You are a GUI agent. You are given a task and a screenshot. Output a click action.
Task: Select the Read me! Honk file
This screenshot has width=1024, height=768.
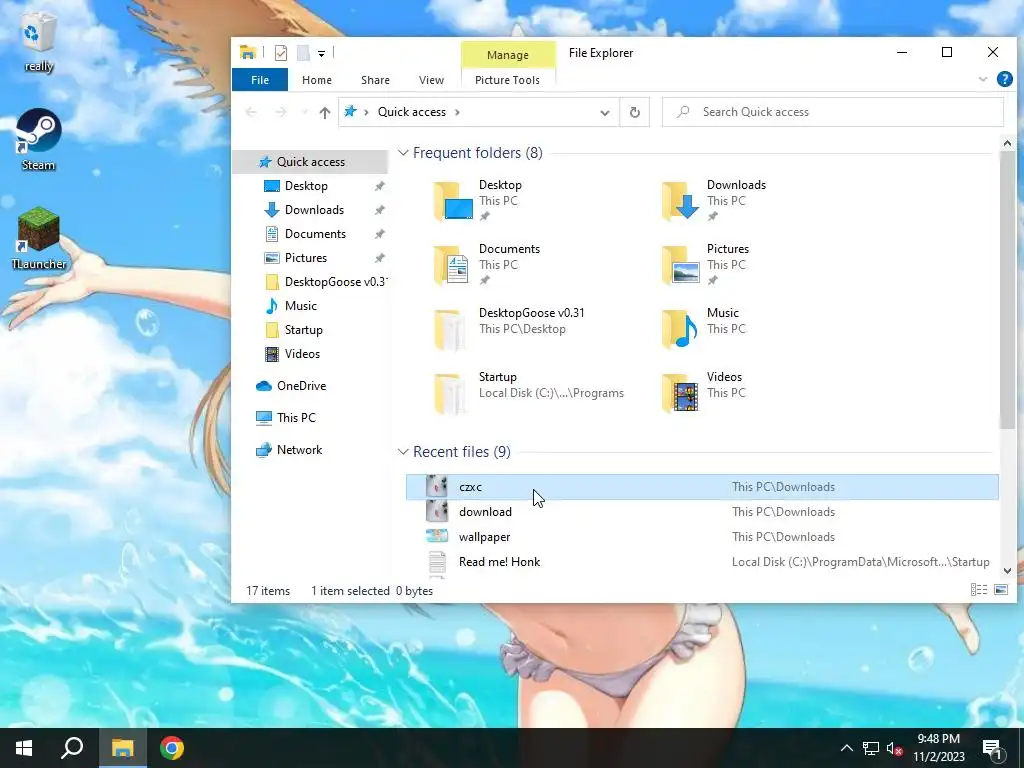(702, 562)
